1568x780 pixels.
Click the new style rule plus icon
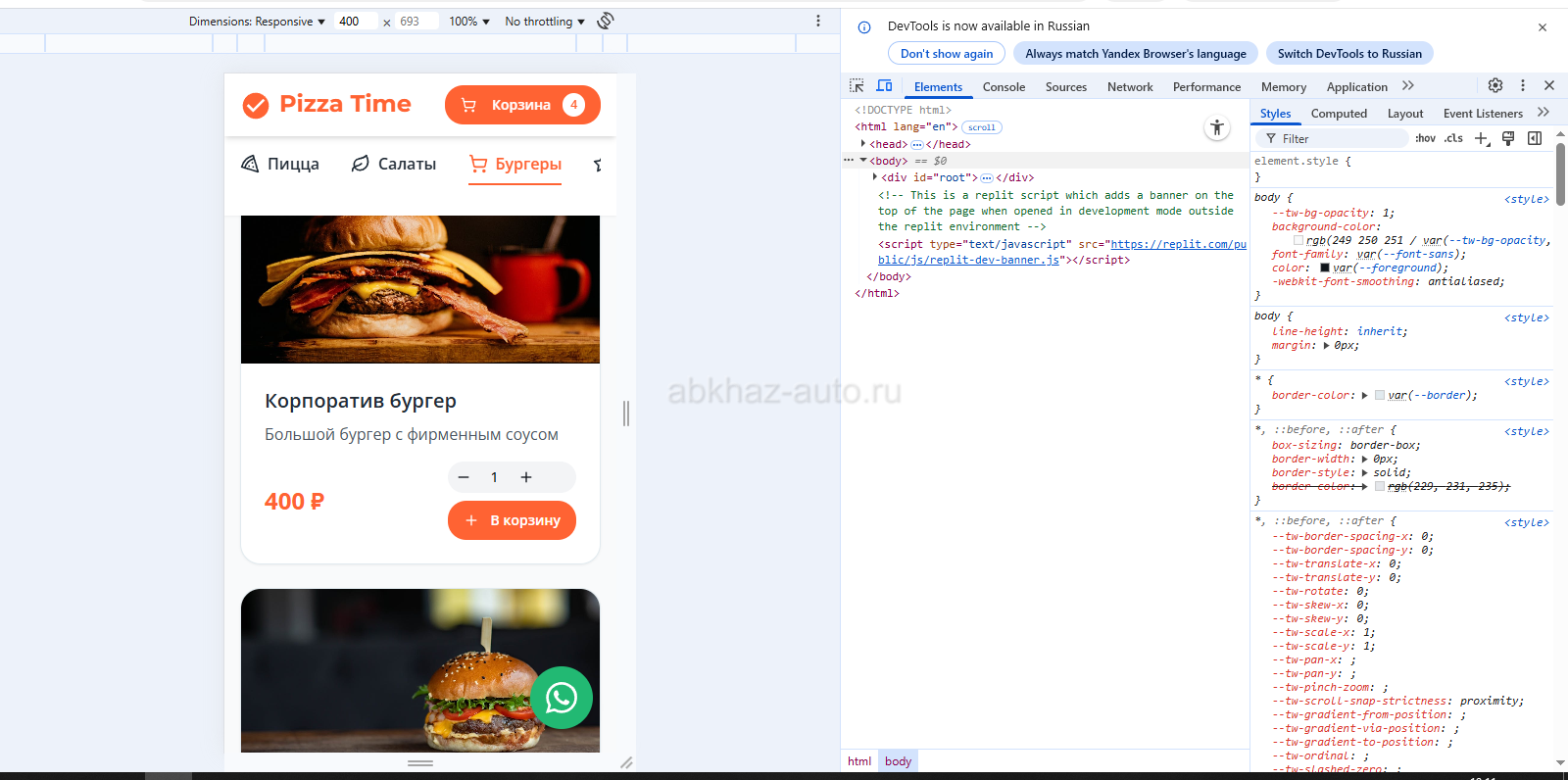pyautogui.click(x=1481, y=139)
